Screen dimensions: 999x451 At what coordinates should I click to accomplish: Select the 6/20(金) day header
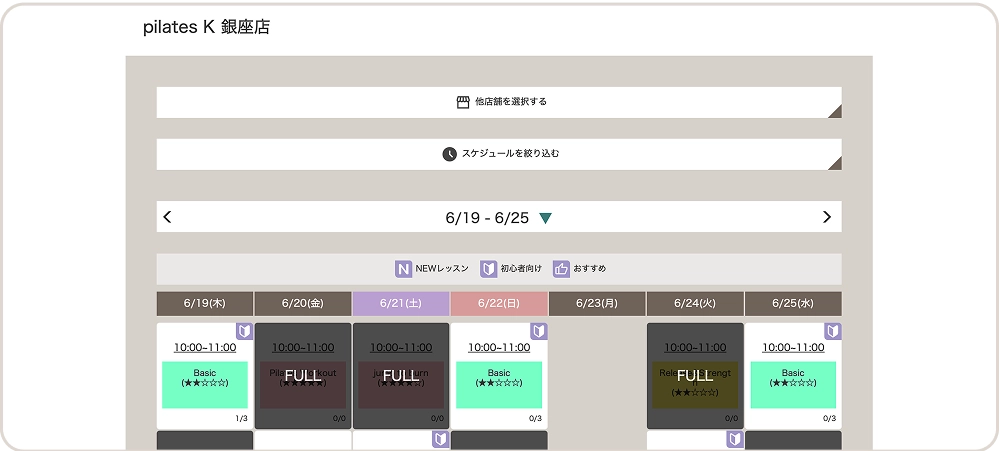pyautogui.click(x=303, y=304)
